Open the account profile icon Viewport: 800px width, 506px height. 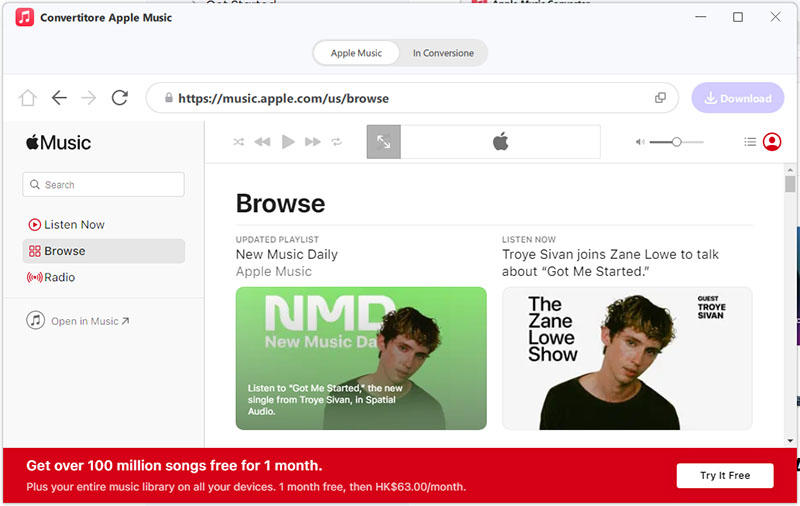click(x=772, y=142)
